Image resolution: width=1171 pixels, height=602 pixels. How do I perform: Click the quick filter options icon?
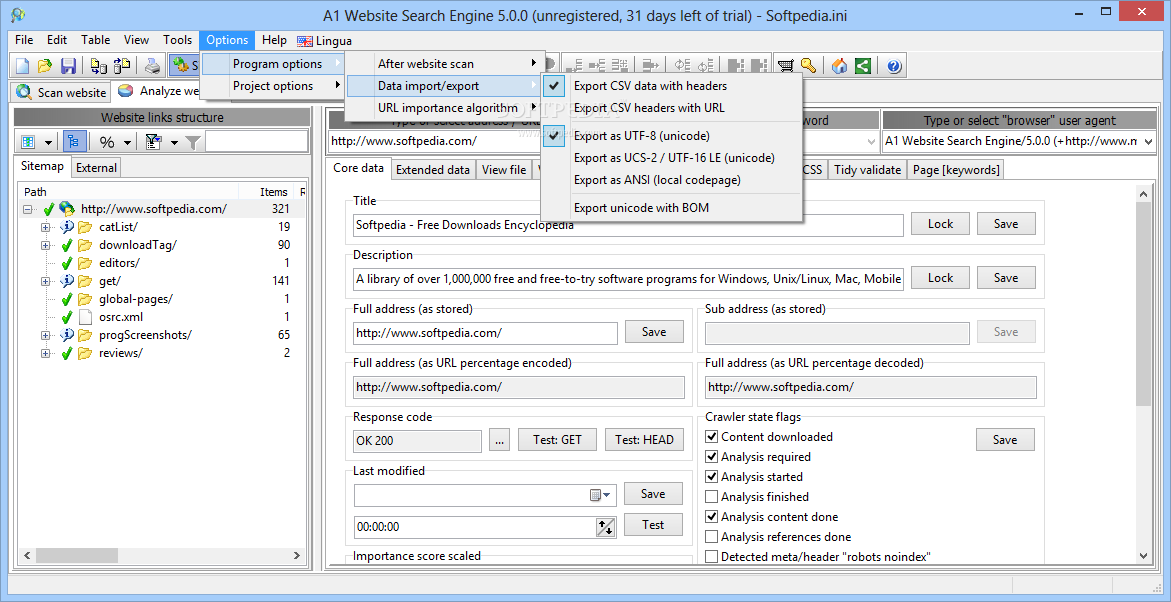click(x=154, y=142)
